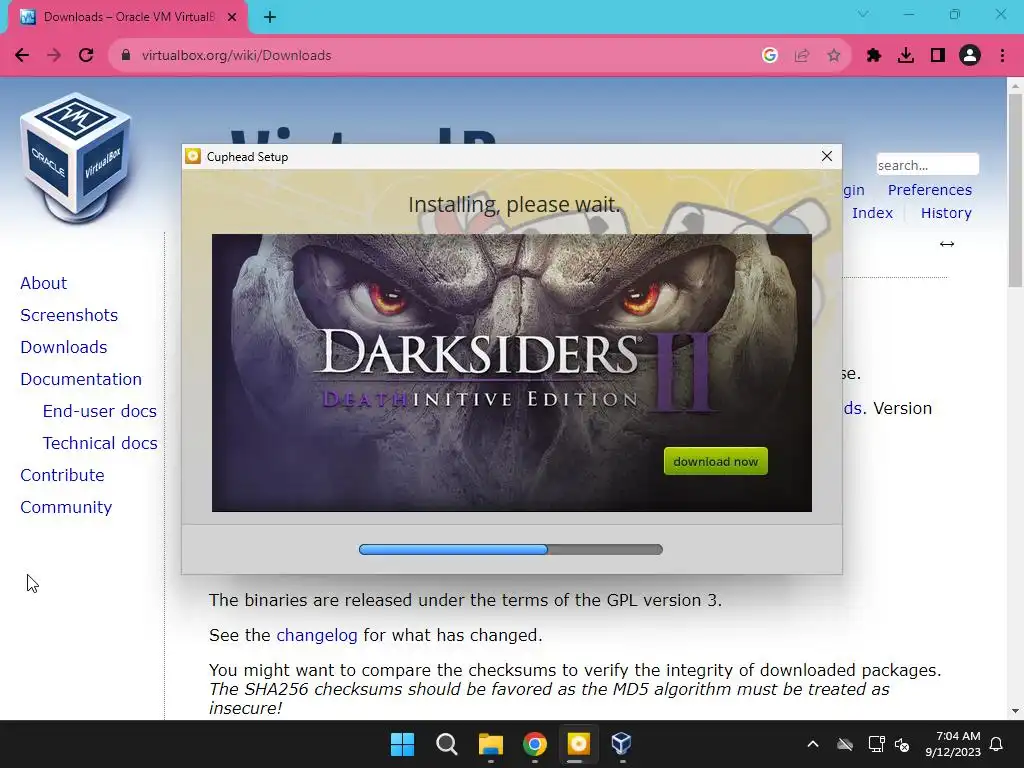Click the browser forward arrow
The width and height of the screenshot is (1024, 768).
[54, 56]
